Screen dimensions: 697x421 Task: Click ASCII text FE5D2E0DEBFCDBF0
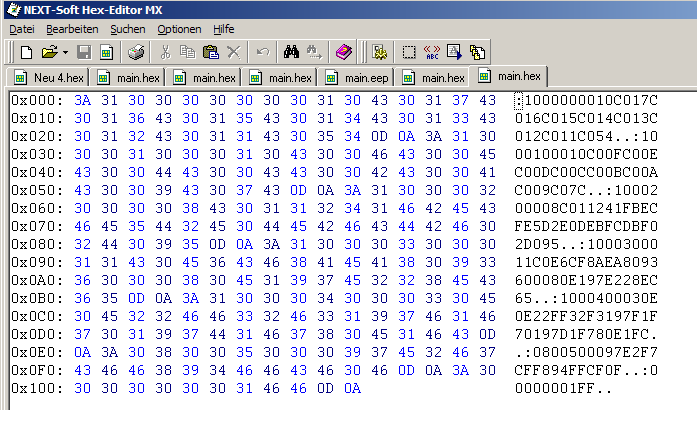click(x=586, y=226)
